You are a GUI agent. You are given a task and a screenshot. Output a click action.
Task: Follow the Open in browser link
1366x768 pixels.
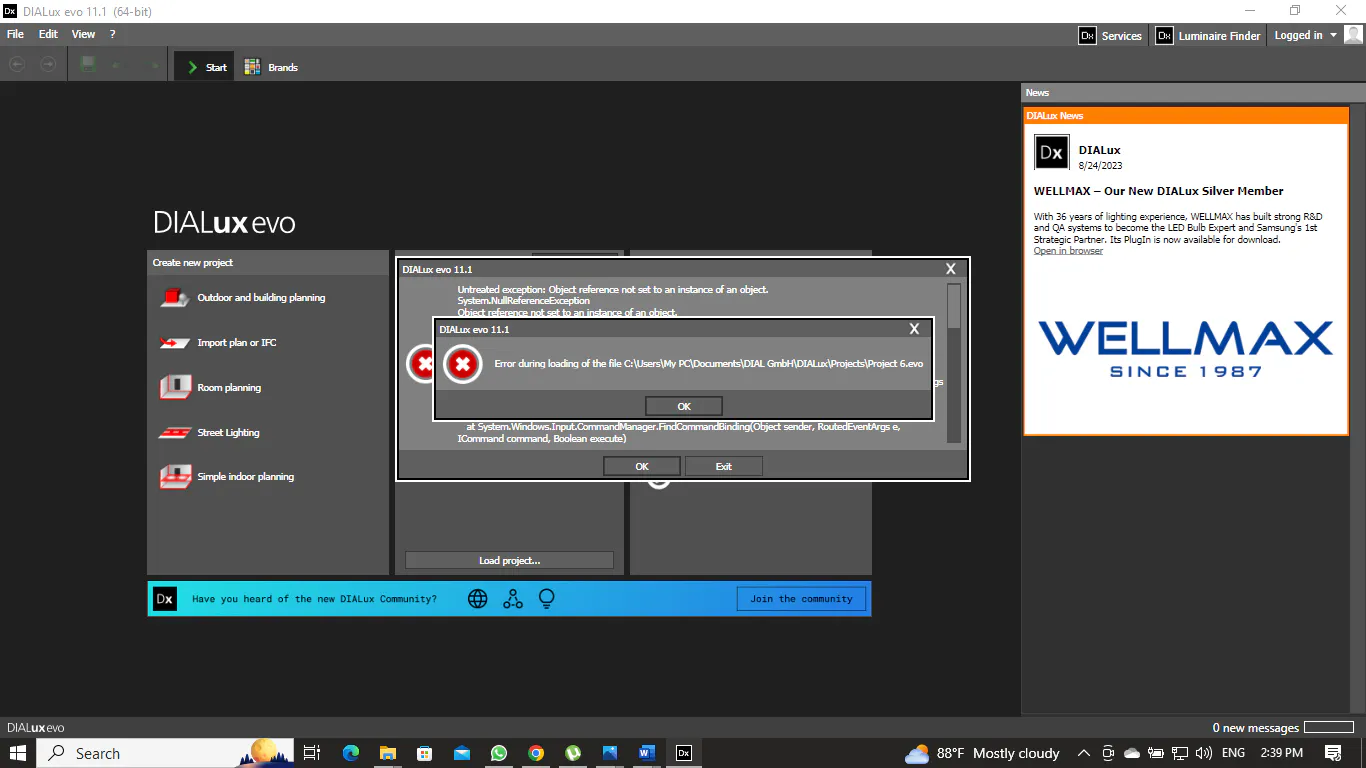[x=1068, y=250]
